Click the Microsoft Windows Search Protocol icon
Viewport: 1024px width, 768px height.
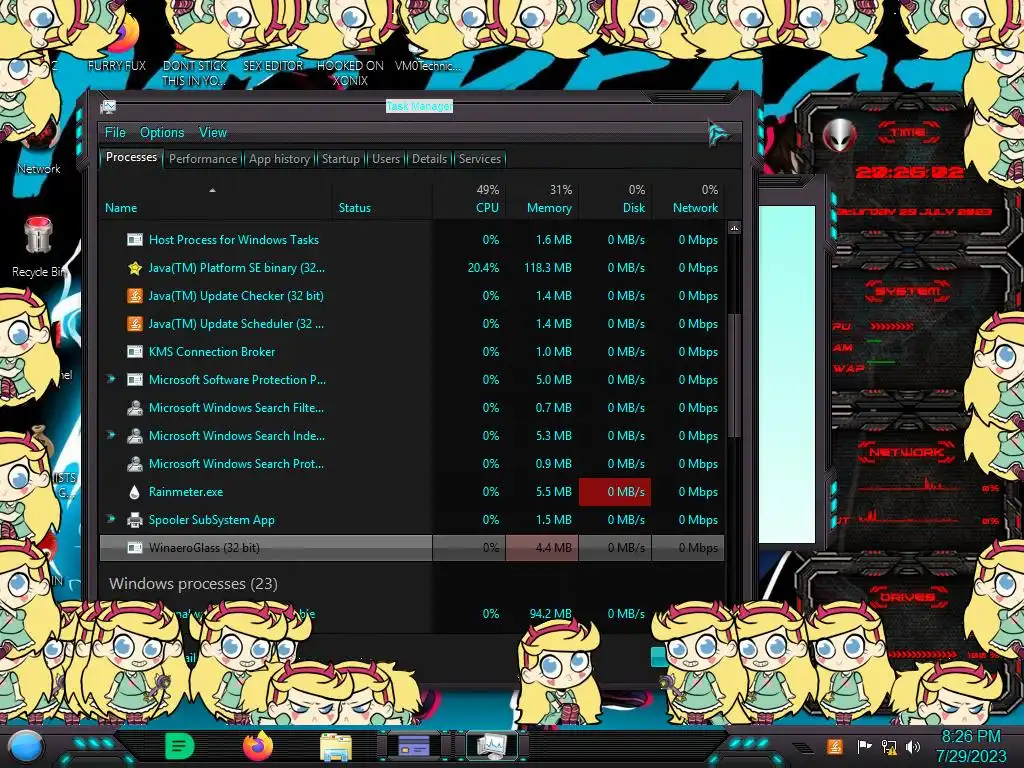(x=135, y=464)
